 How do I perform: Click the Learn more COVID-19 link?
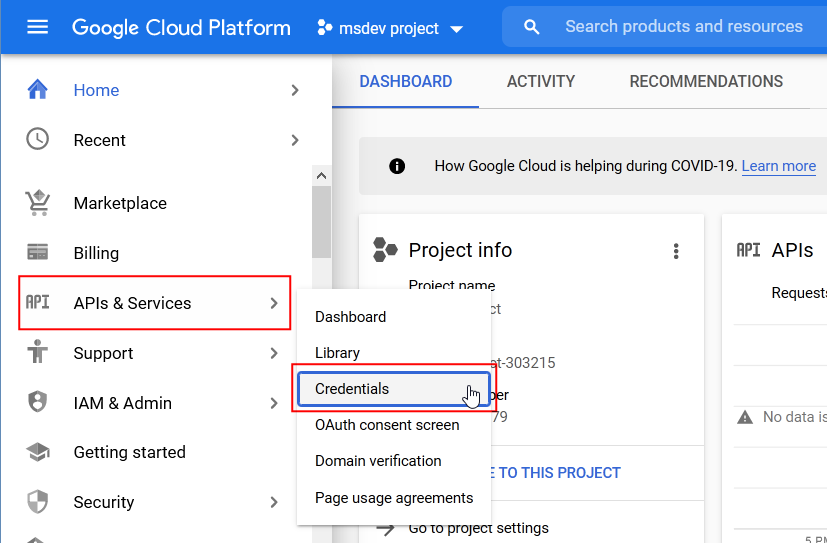point(778,166)
